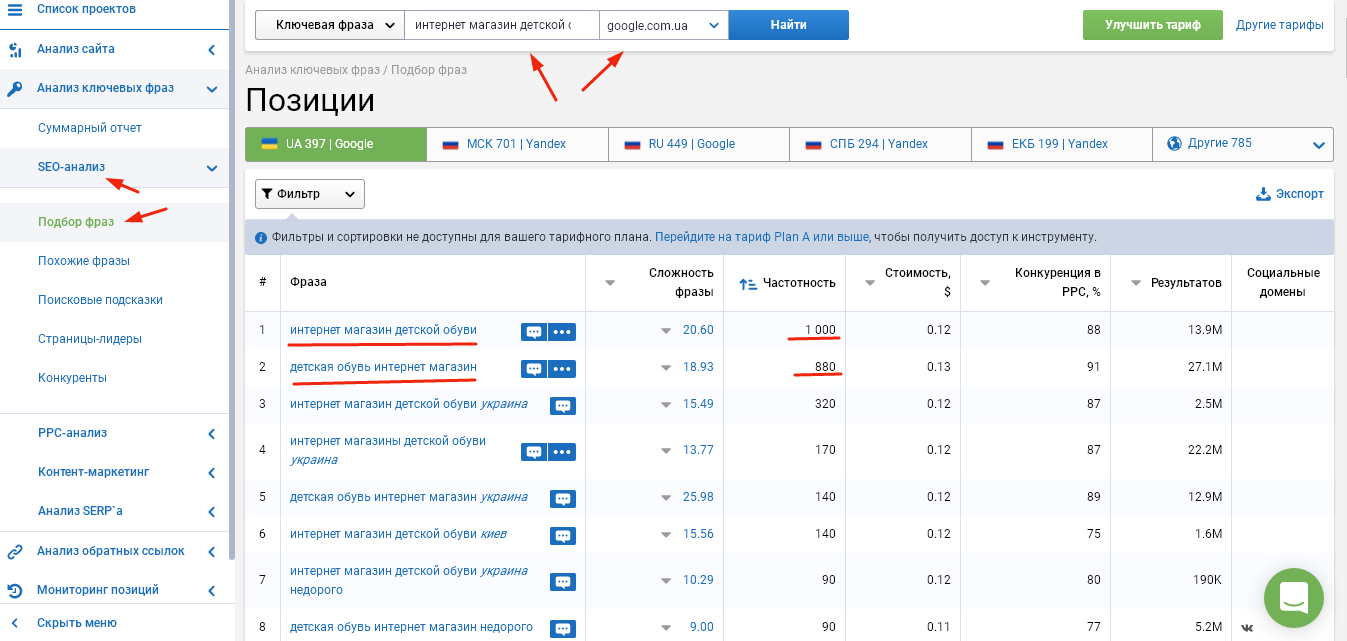The width and height of the screenshot is (1347, 641).
Task: Click the key icon for Анализ ключевых фраз
Action: pos(15,88)
